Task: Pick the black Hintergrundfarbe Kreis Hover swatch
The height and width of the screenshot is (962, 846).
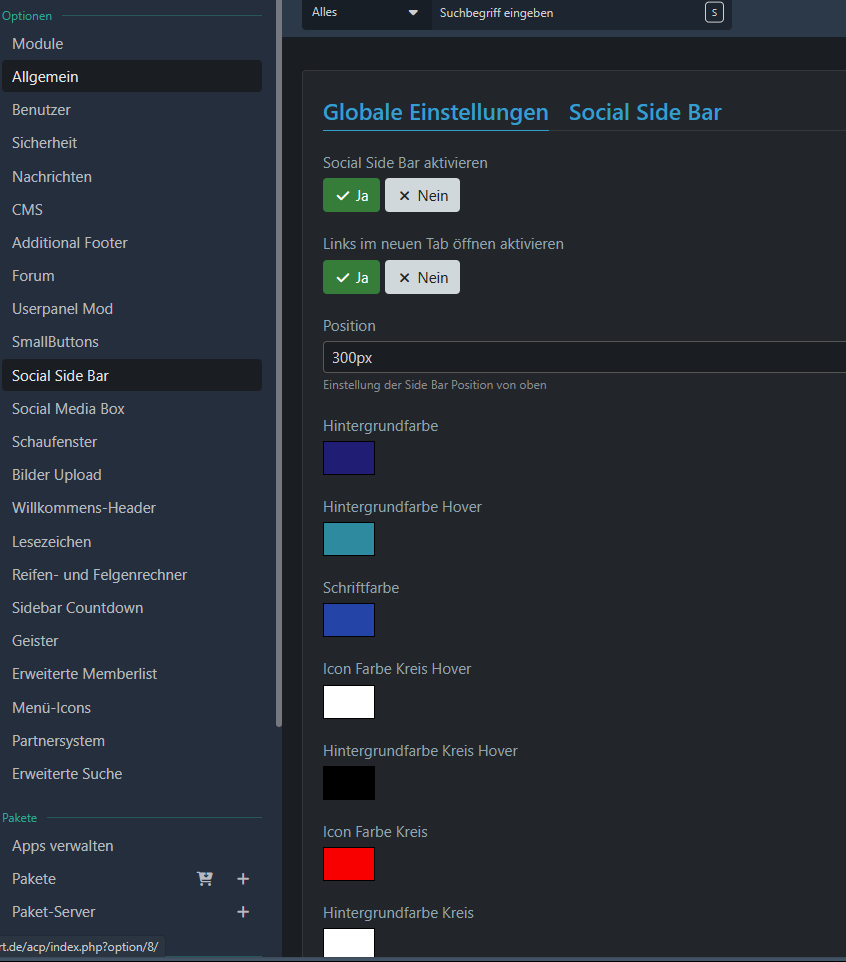Action: coord(349,783)
